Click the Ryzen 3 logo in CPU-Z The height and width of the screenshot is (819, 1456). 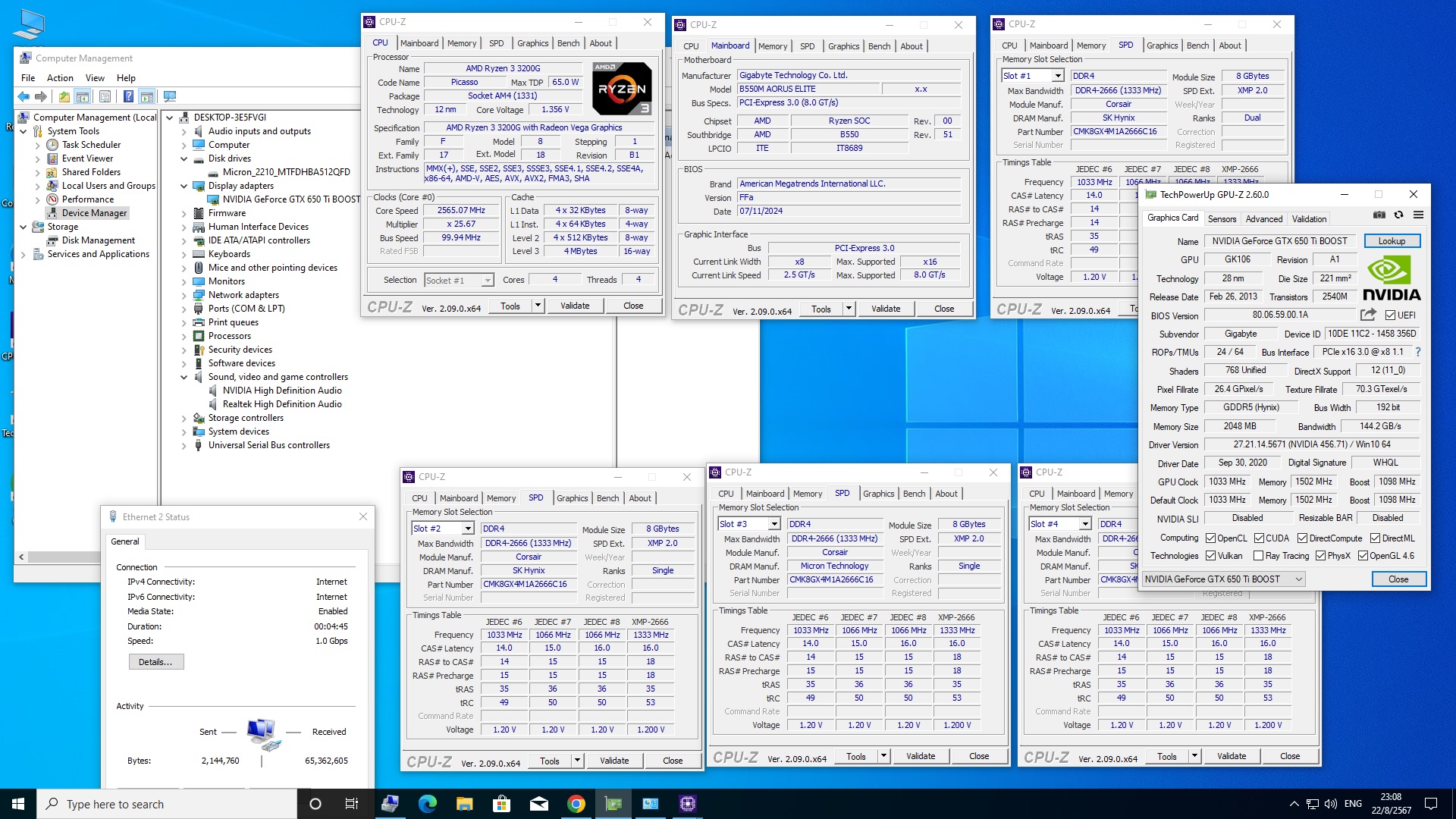622,89
